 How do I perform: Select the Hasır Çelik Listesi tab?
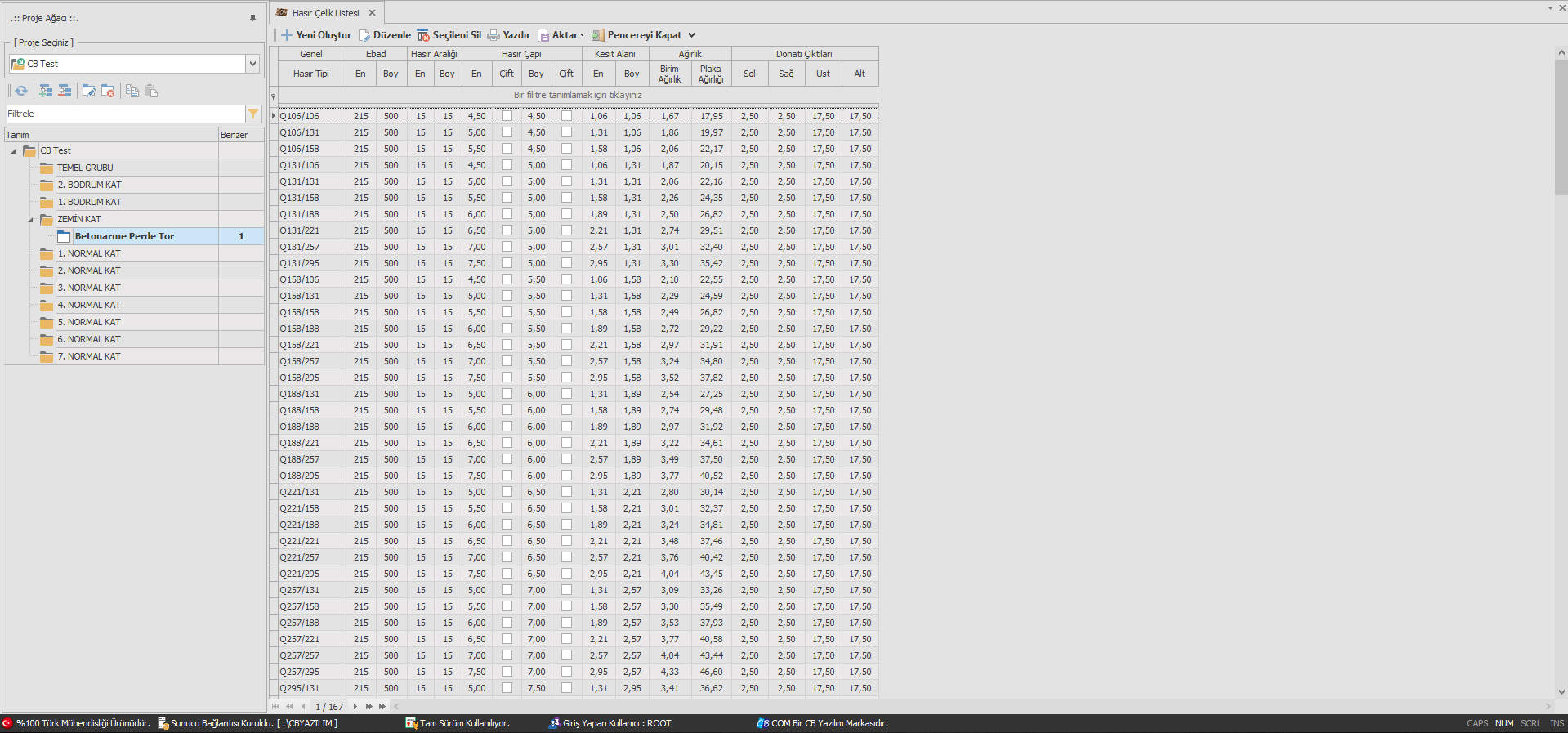[326, 13]
